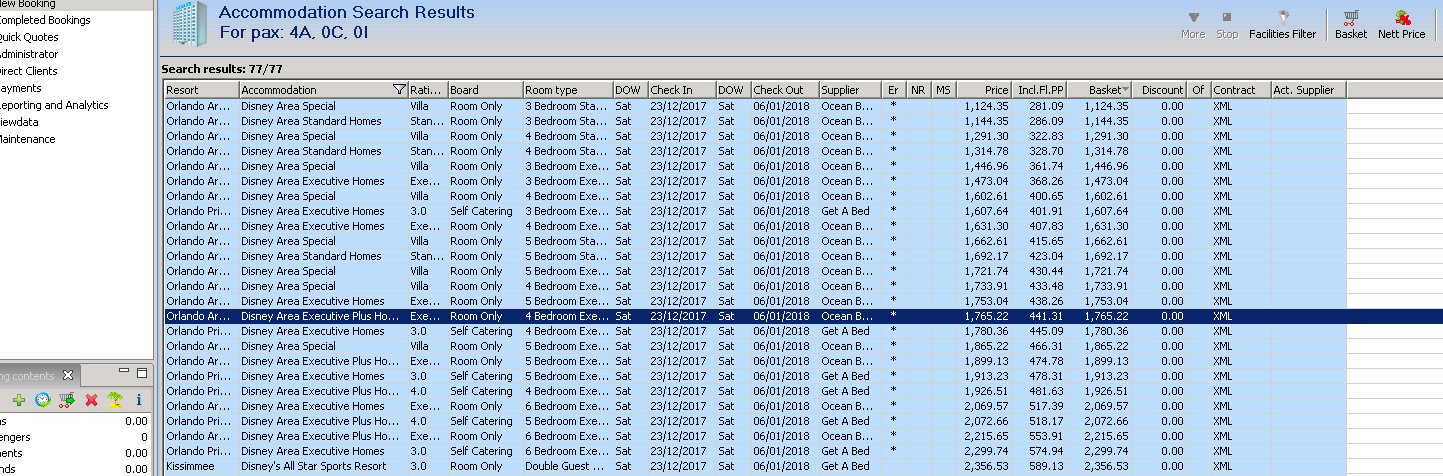This screenshot has height=476, width=1443.
Task: Select the result row priced 1,899.13
Action: (x=755, y=361)
